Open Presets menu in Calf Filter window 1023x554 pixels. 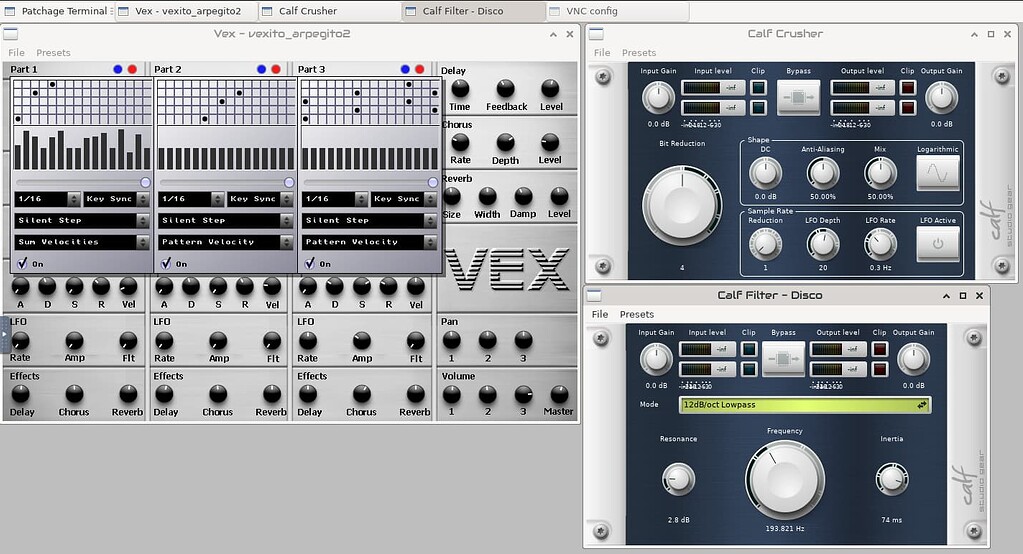636,314
